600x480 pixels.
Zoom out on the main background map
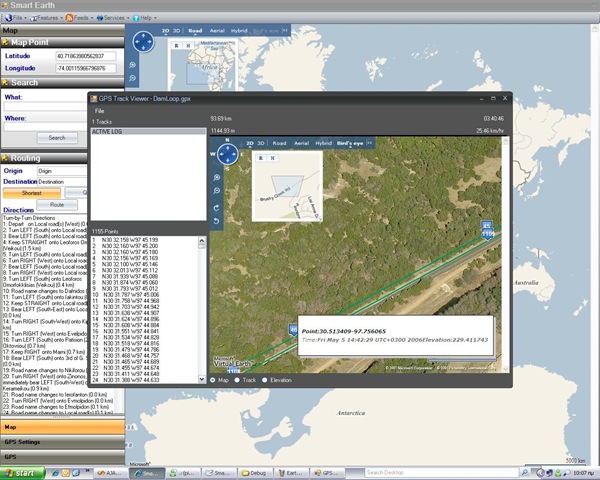pyautogui.click(x=132, y=78)
